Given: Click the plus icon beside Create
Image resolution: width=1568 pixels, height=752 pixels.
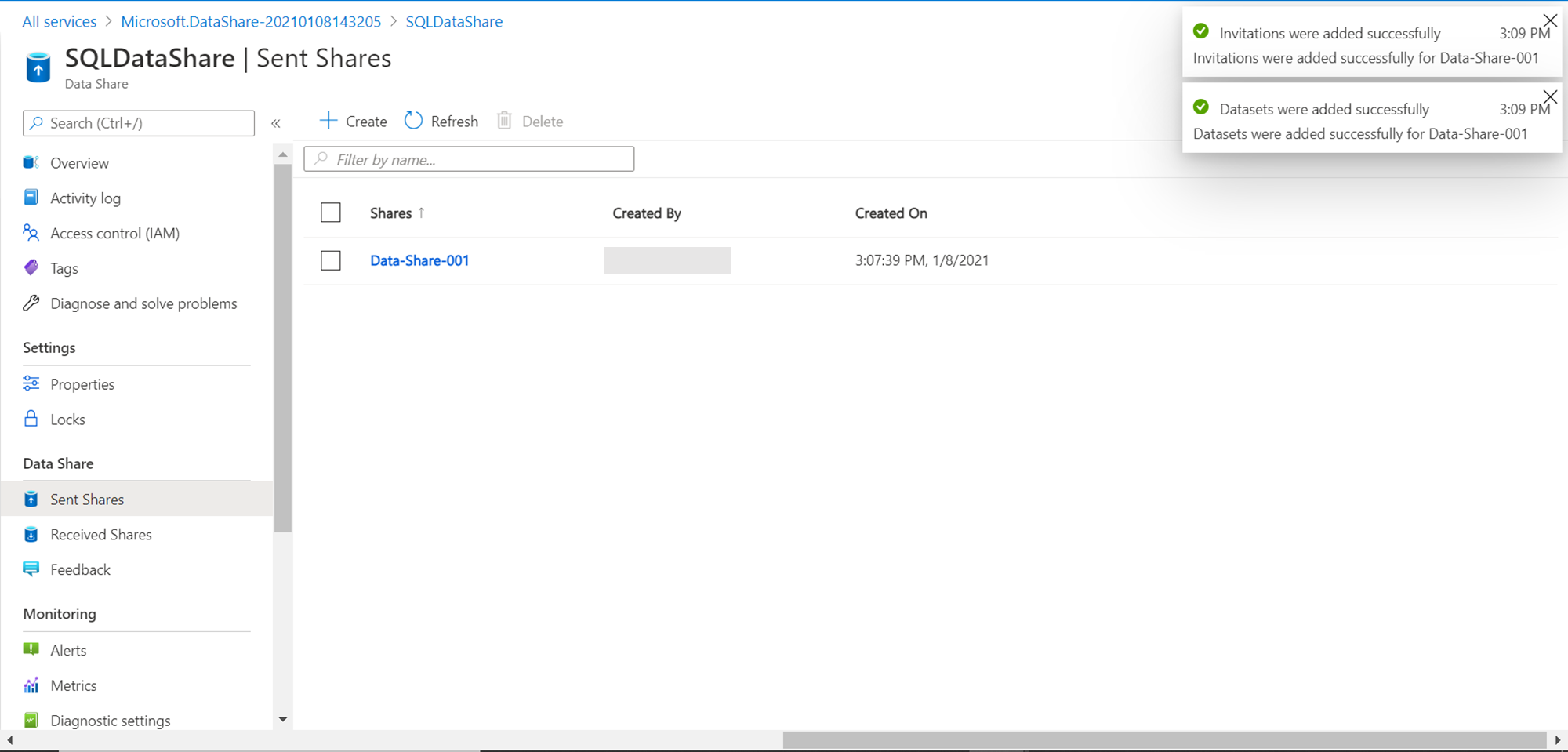Looking at the screenshot, I should tap(328, 121).
